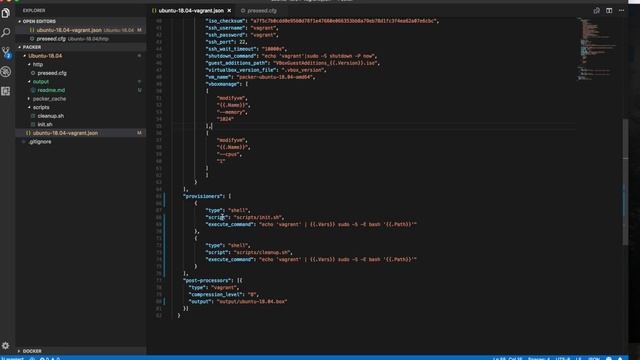640x360 pixels.
Task: Expand the Docker section
Action: [81, 351]
